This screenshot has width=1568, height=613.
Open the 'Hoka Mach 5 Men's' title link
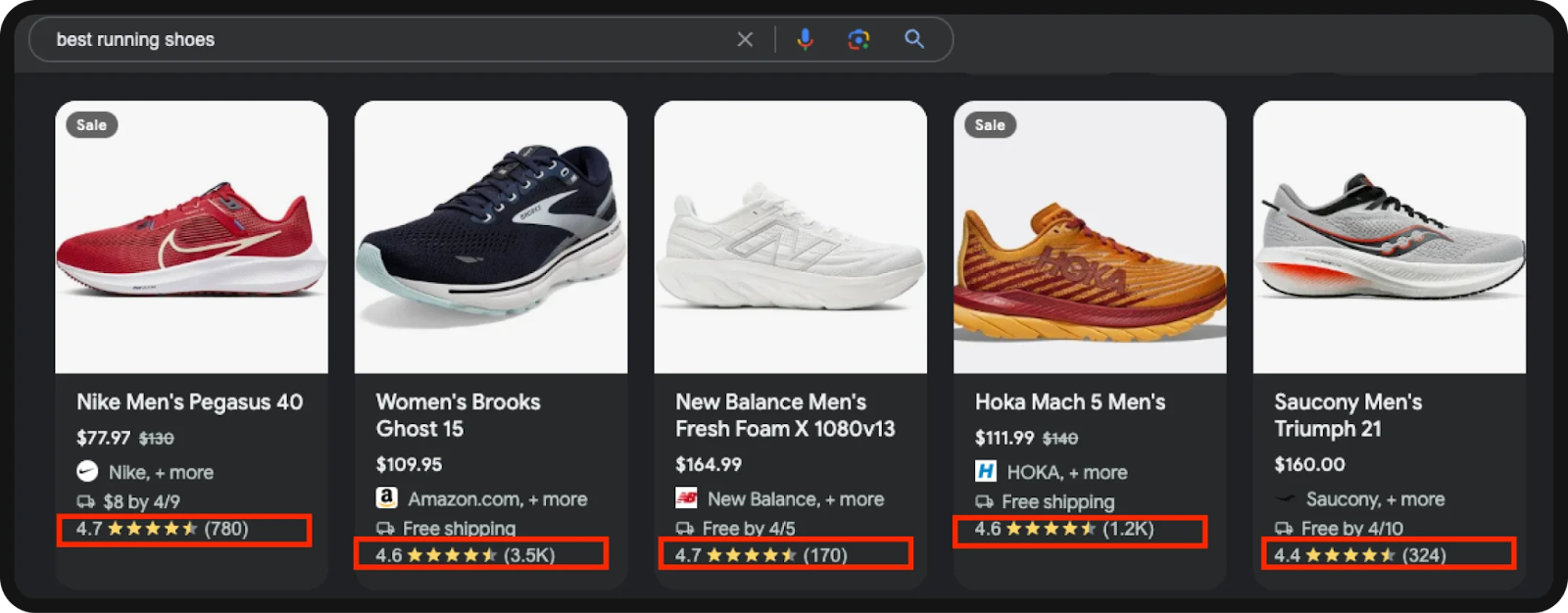click(x=1070, y=402)
